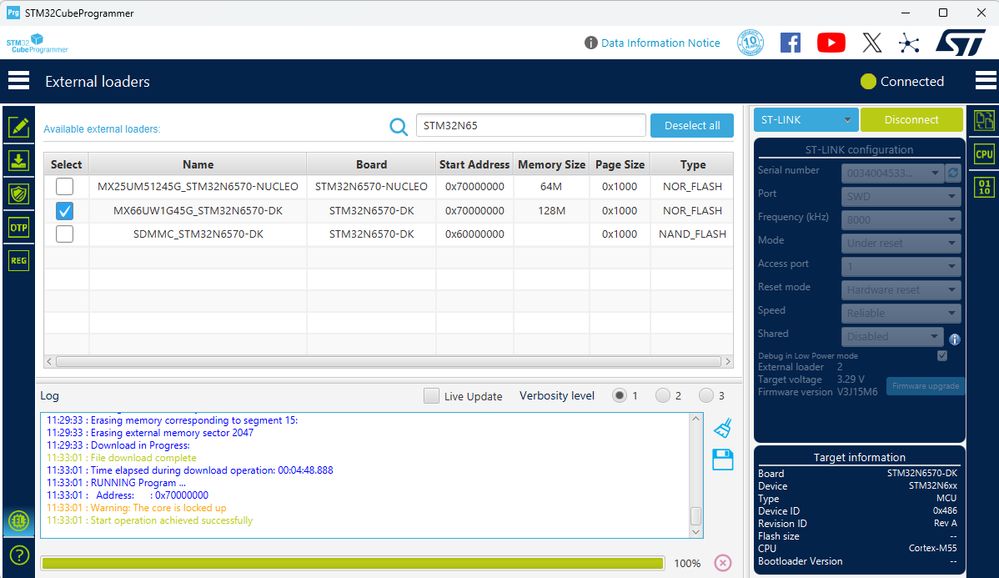Open the right hamburger menu
999x578 pixels.
point(986,81)
